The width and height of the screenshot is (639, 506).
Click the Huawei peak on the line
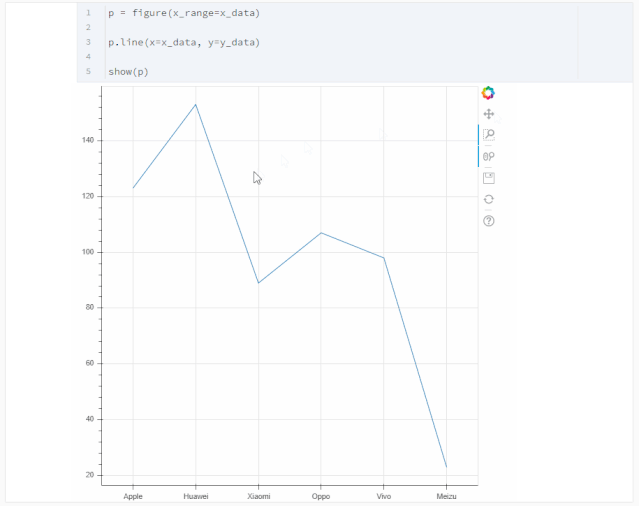click(196, 104)
